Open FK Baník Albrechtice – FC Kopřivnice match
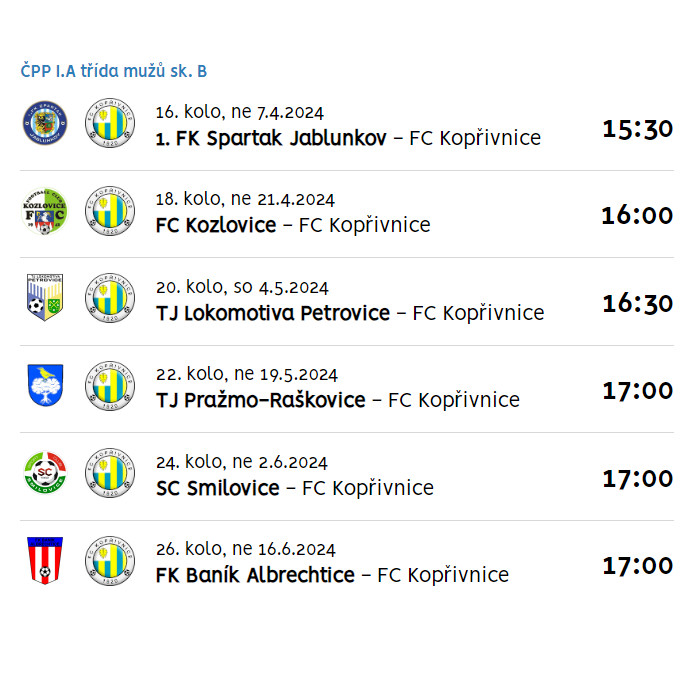The image size is (700, 700). coord(332,575)
